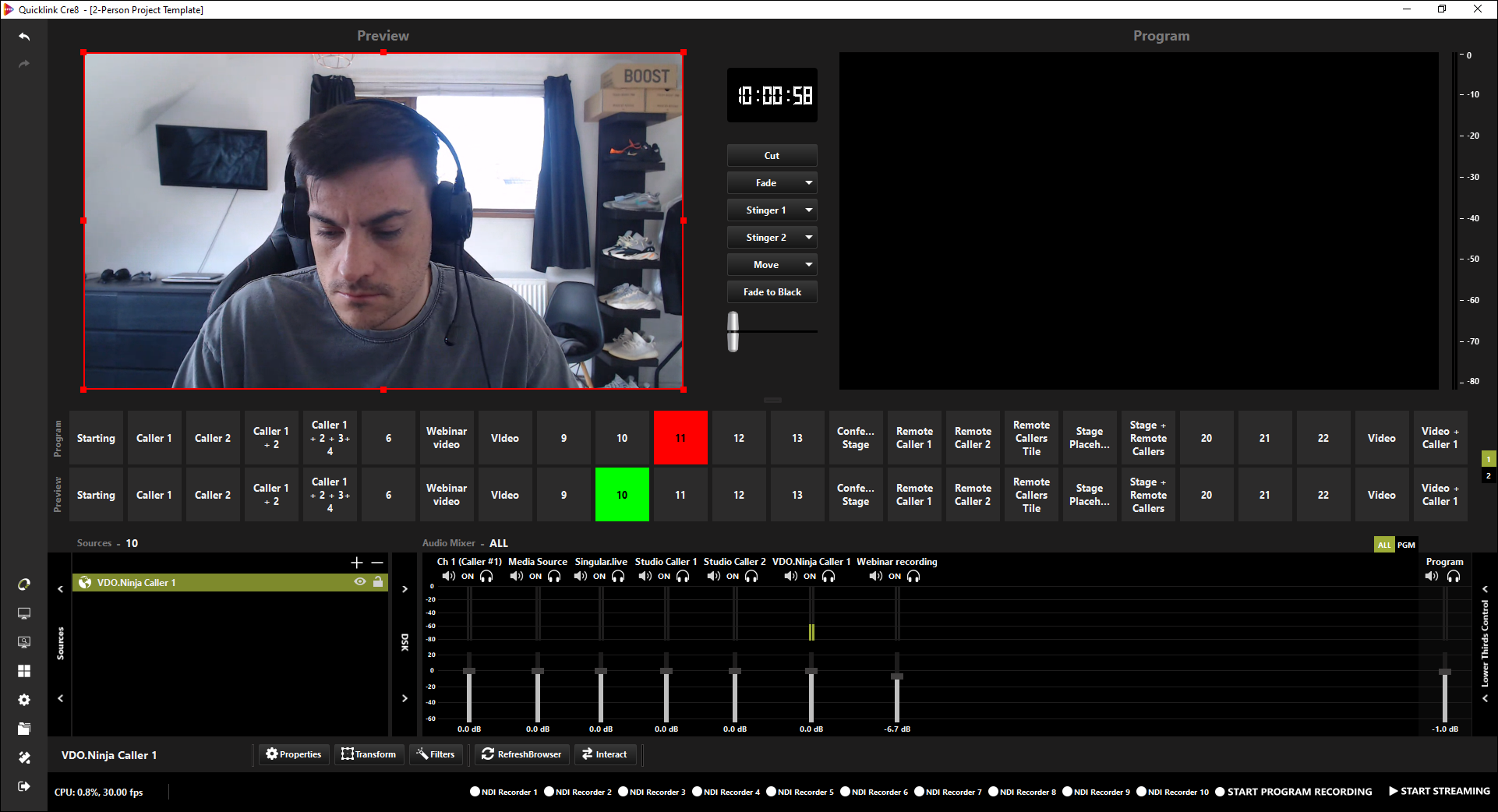Hide VDO.Ninja Caller 1 with eye icon
This screenshot has width=1498, height=812.
[359, 582]
